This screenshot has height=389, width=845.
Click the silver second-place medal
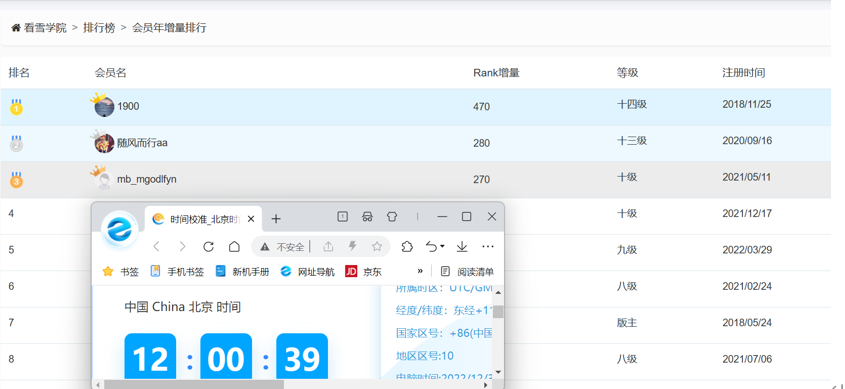17,143
